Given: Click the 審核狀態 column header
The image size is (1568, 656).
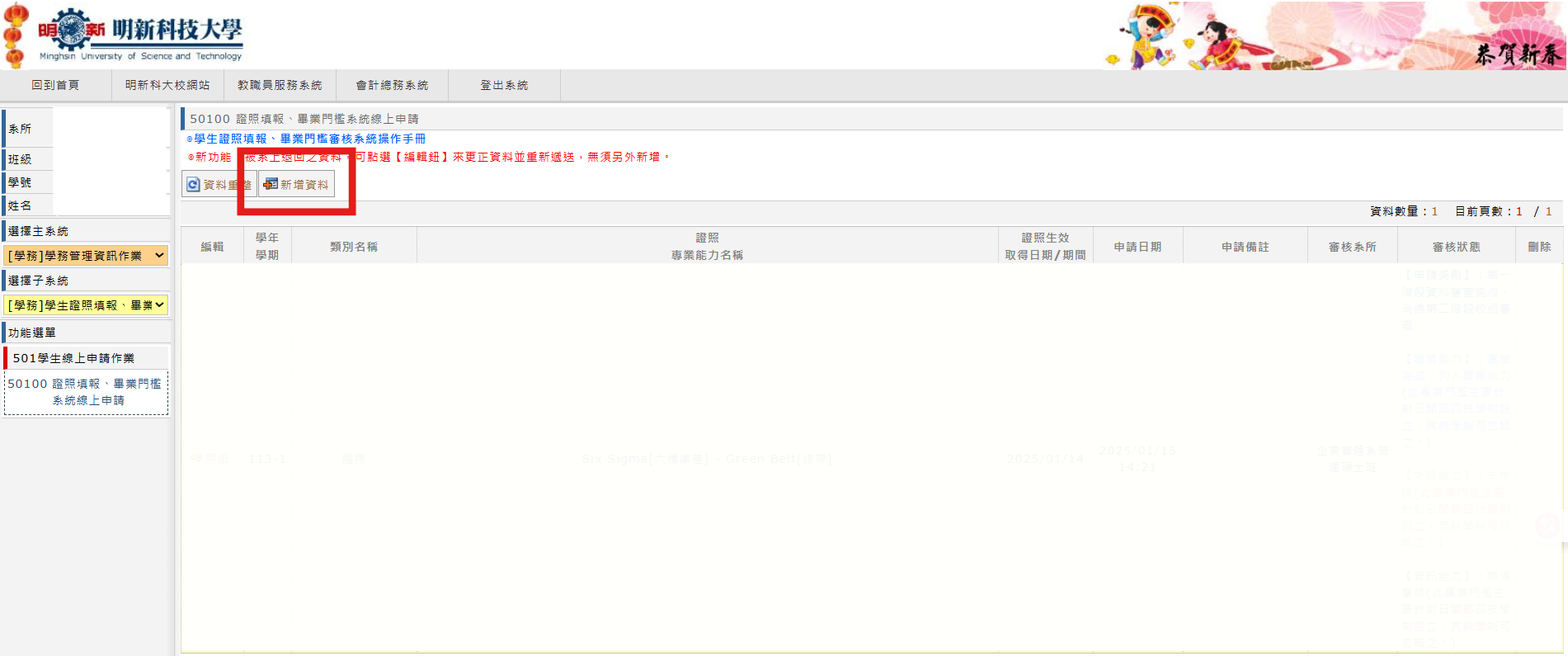Looking at the screenshot, I should [1456, 247].
